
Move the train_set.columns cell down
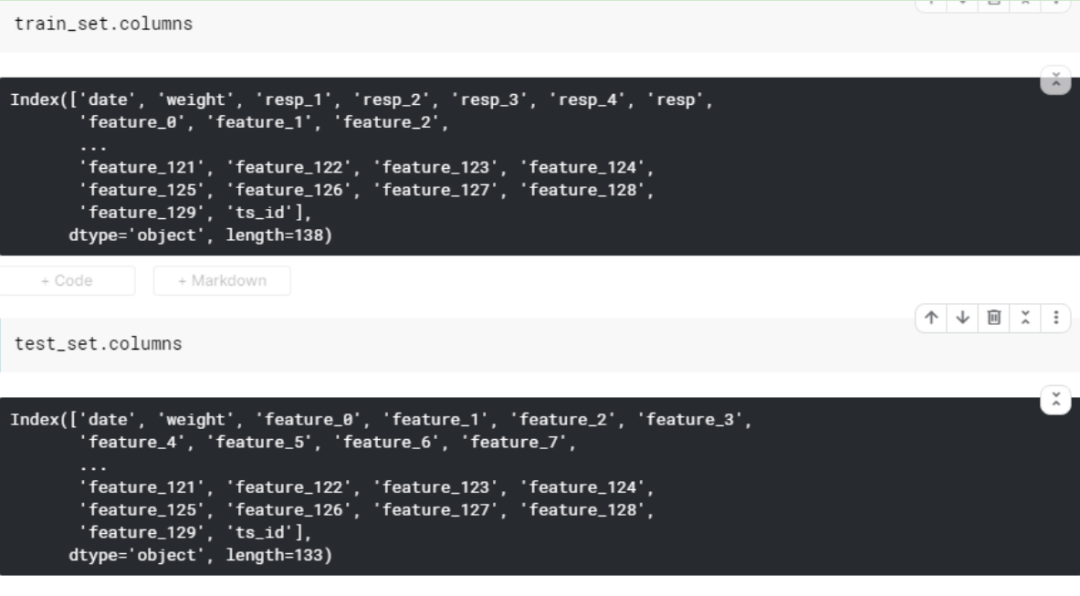point(963,3)
